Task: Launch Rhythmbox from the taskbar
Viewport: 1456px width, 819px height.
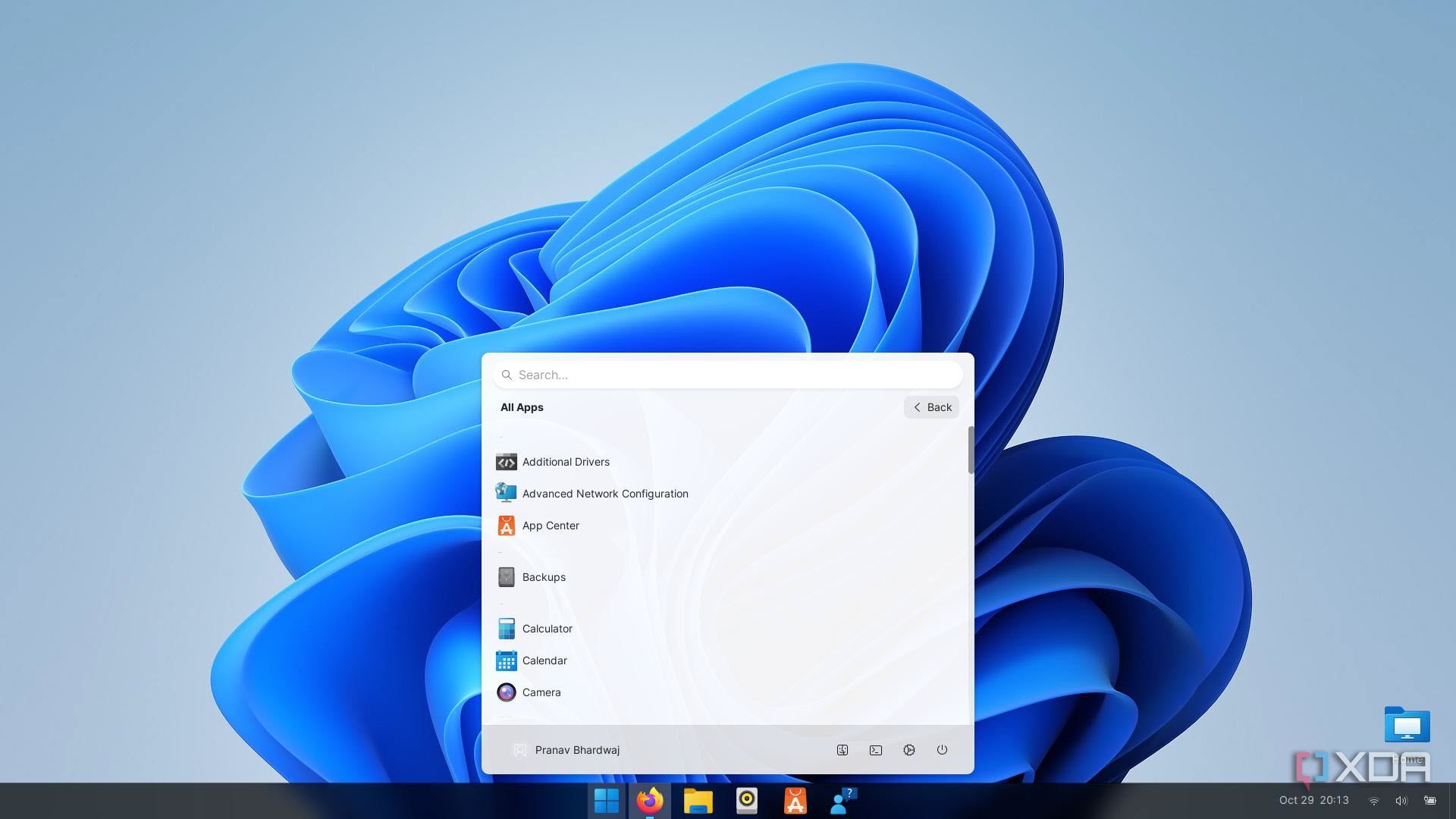Action: pos(746,801)
